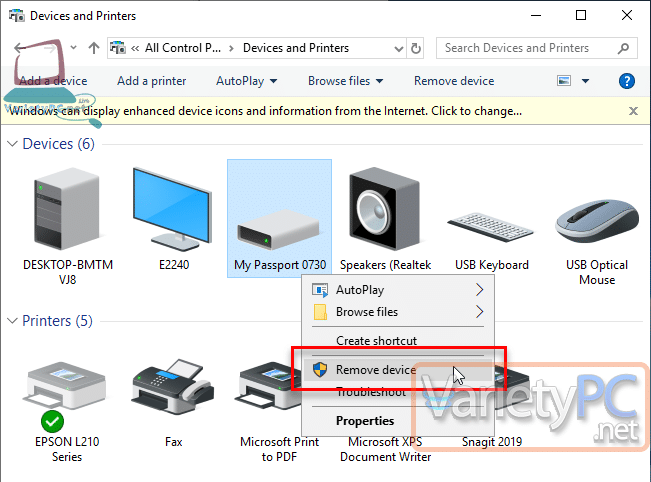Screen dimensions: 651x482
Task: Open the address bar history dropdown
Action: 399,49
